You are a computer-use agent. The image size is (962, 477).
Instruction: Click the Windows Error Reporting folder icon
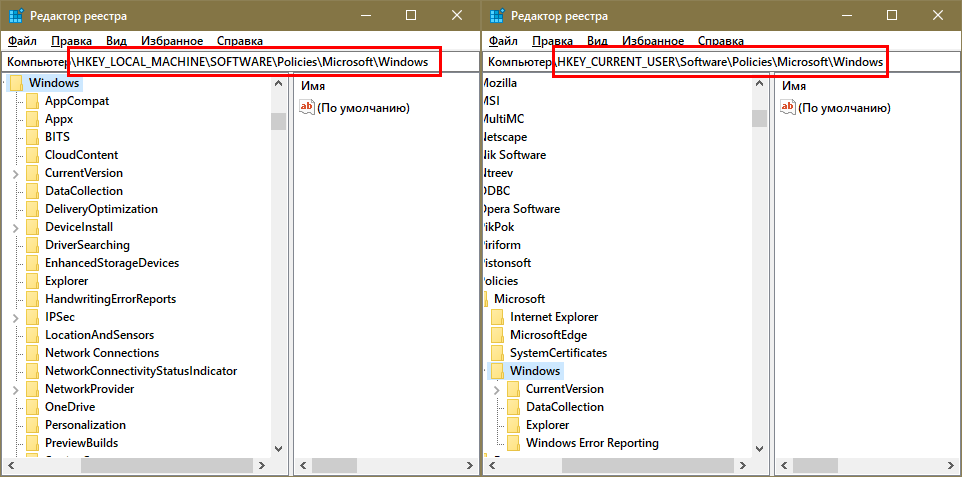click(513, 443)
